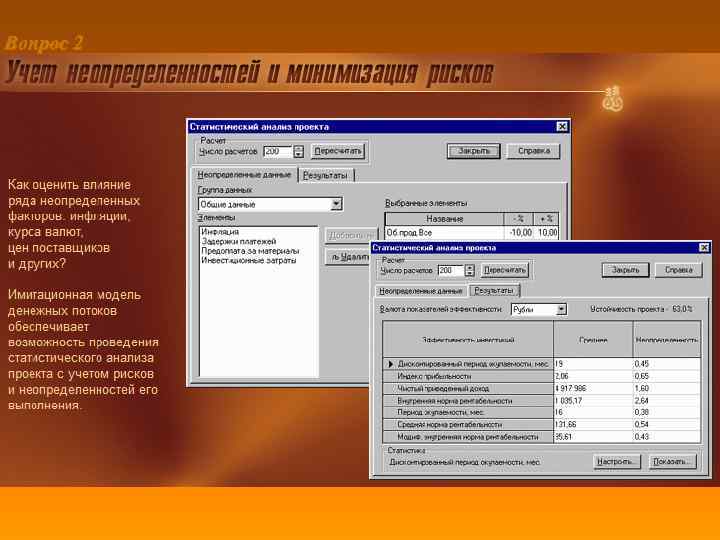720x540 pixels.
Task: Switch to Неопределенные данные tab in back window
Action: 244,175
